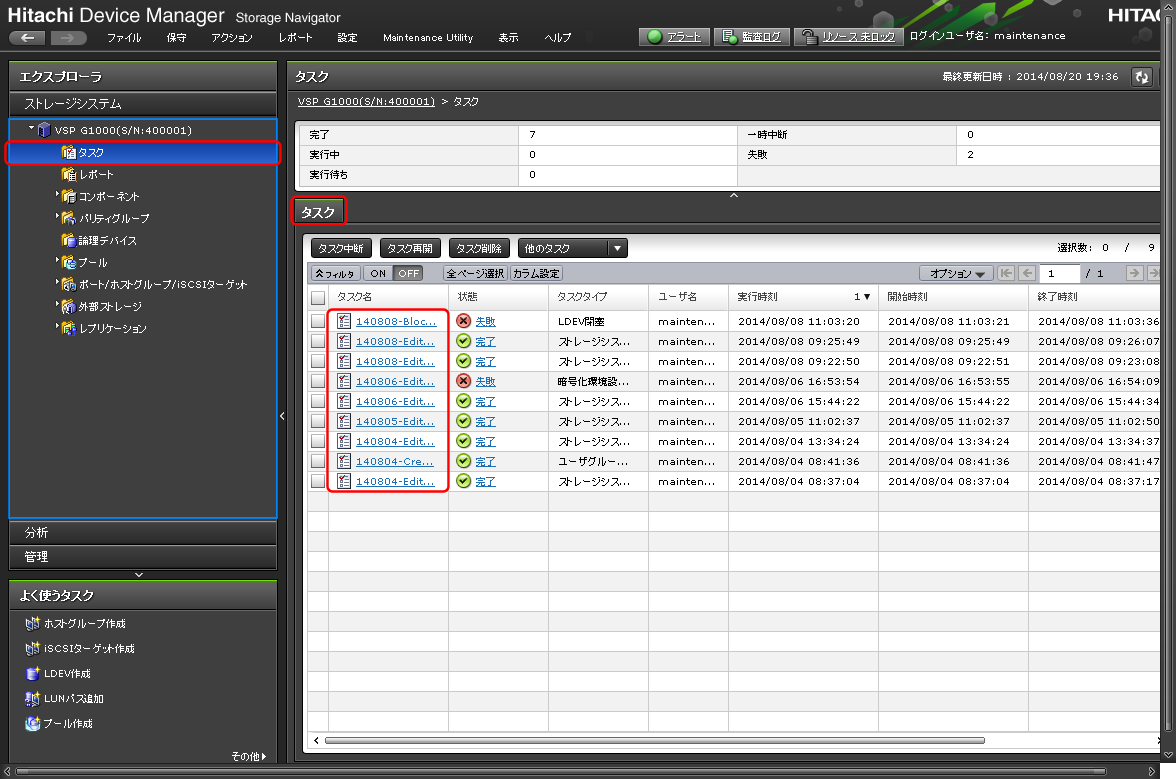
Task: Click the レポート folder icon in explorer tree
Action: tap(68, 175)
